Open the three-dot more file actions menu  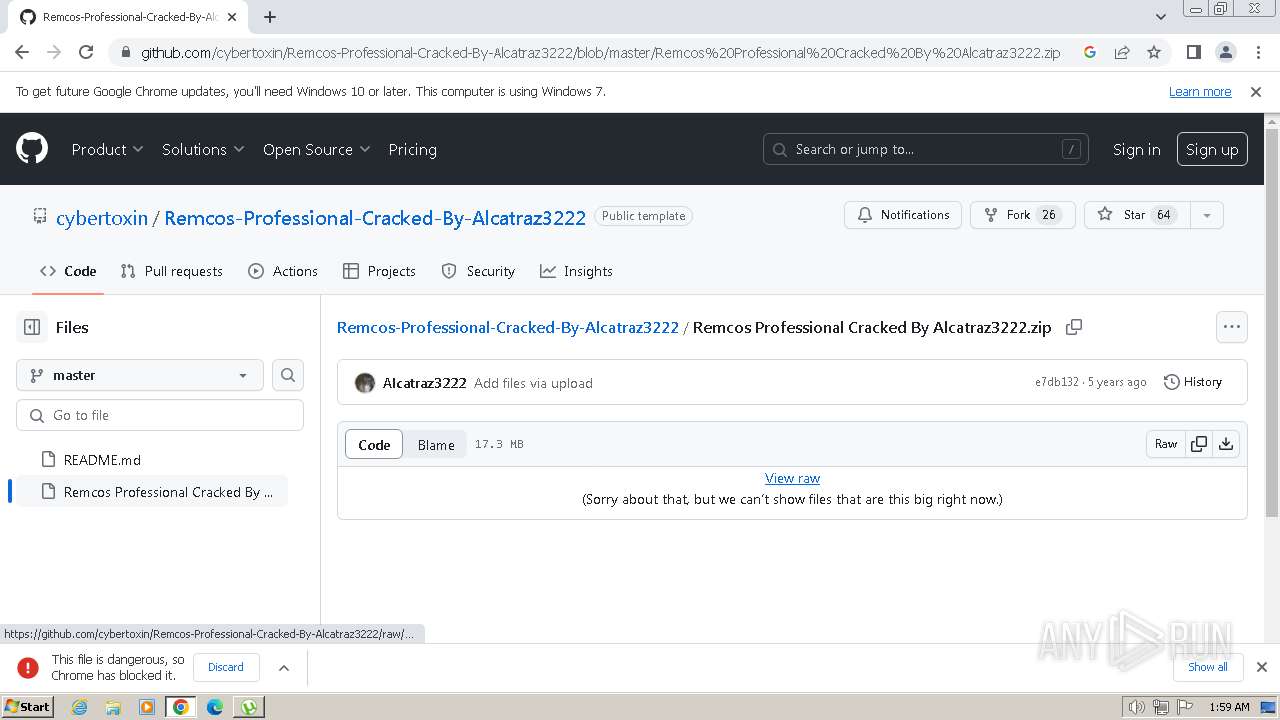[x=1232, y=327]
